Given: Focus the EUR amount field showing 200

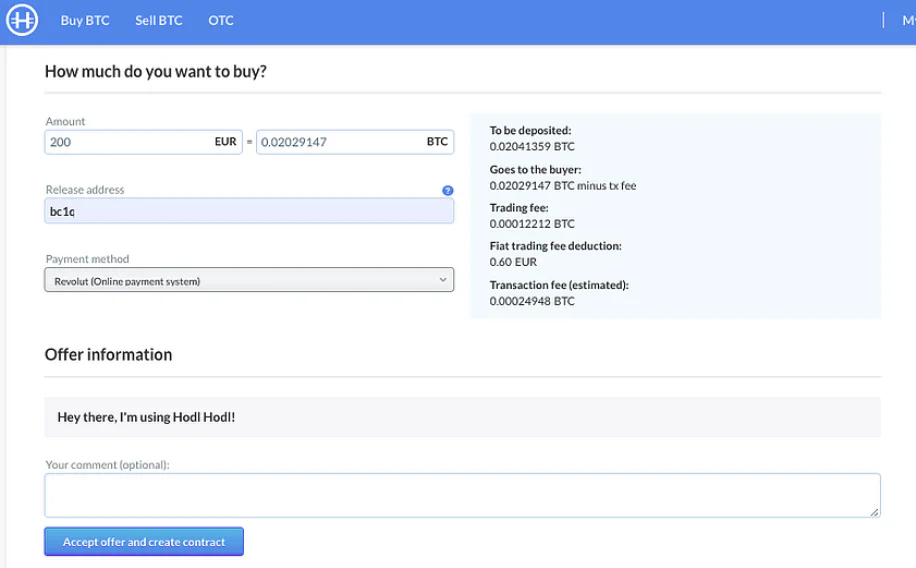Looking at the screenshot, I should click(x=143, y=142).
